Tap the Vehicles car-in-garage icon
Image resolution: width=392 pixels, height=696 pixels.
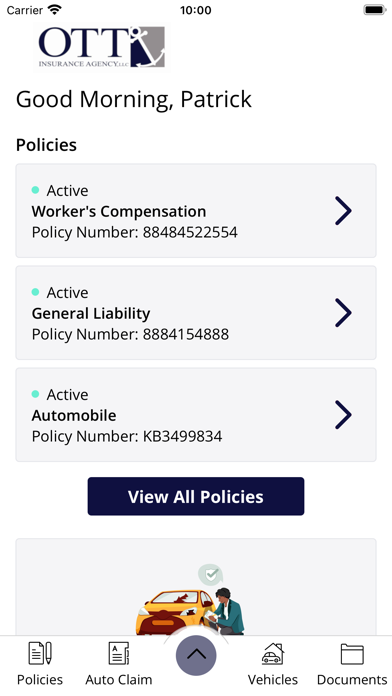click(273, 653)
